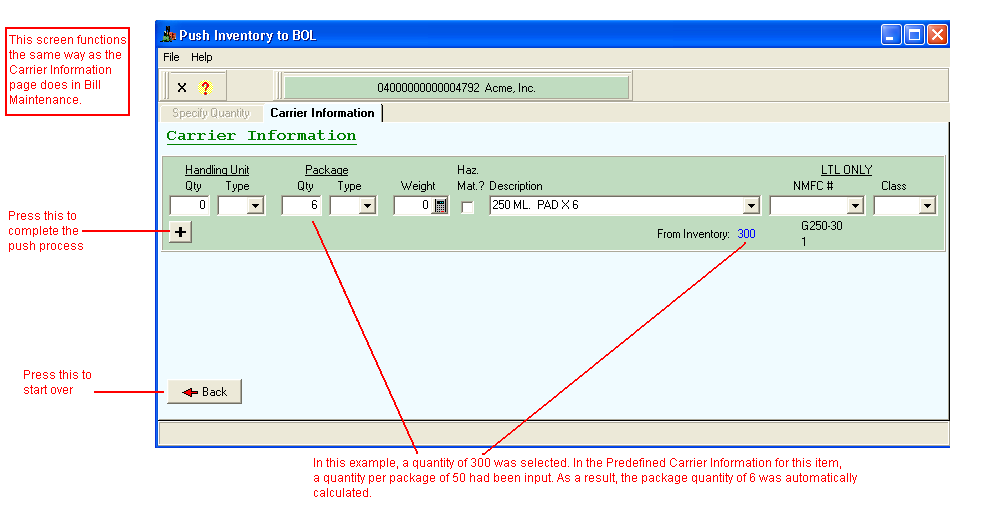Open help via yellow question mark icon
Image resolution: width=991 pixels, height=523 pixels.
click(205, 88)
